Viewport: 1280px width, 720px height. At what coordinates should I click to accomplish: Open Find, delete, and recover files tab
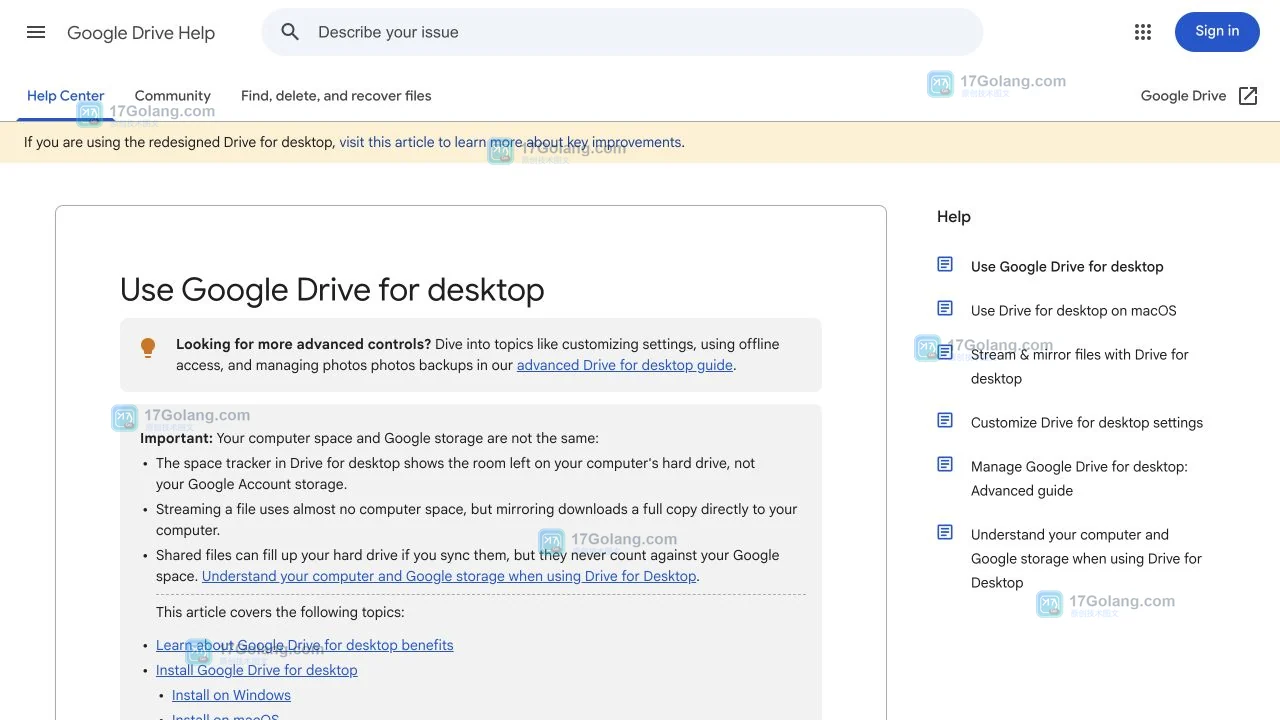(336, 96)
